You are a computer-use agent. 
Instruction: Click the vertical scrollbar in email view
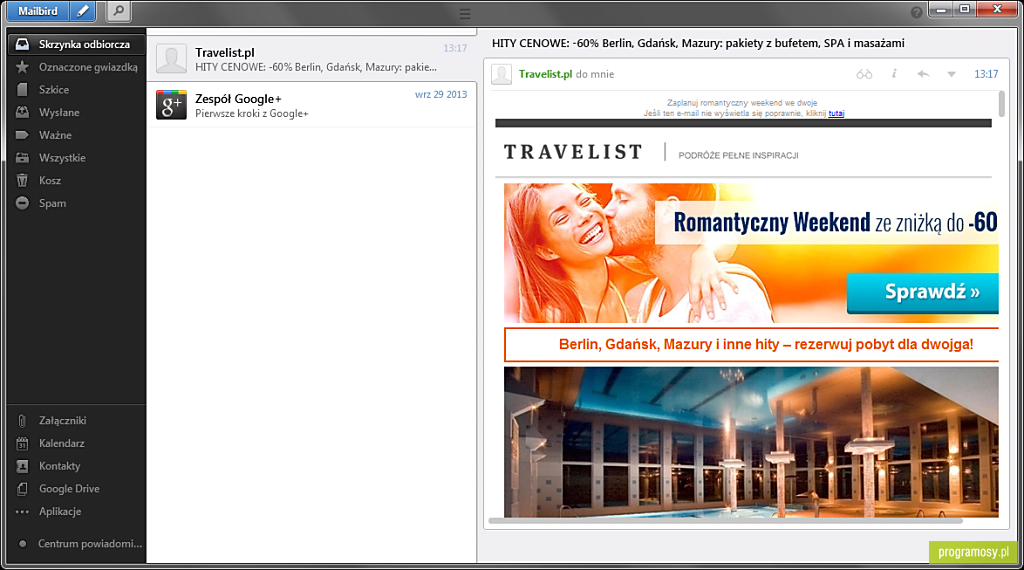tap(1002, 104)
